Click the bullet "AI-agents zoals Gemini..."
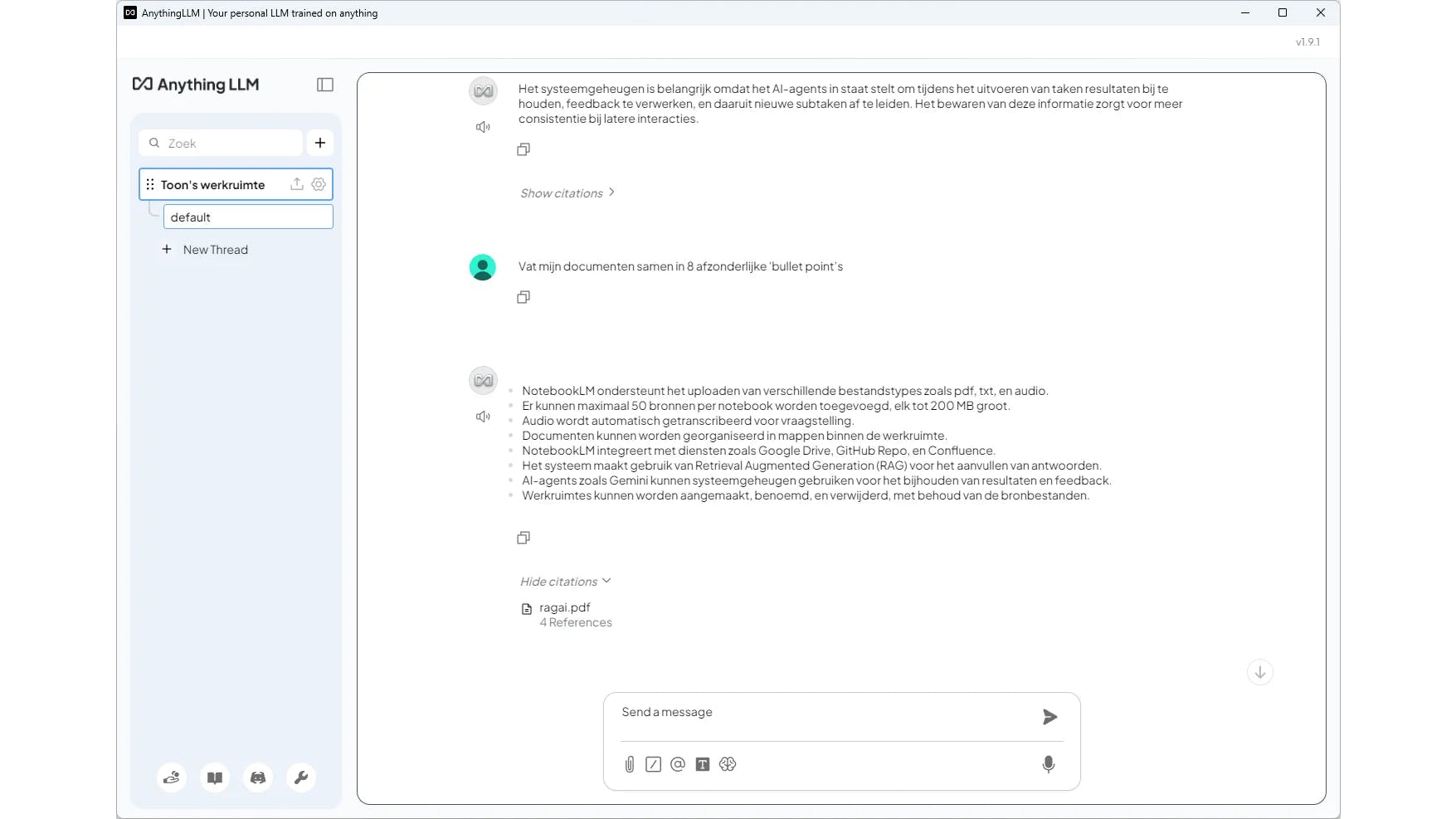Image resolution: width=1456 pixels, height=819 pixels. tap(816, 480)
